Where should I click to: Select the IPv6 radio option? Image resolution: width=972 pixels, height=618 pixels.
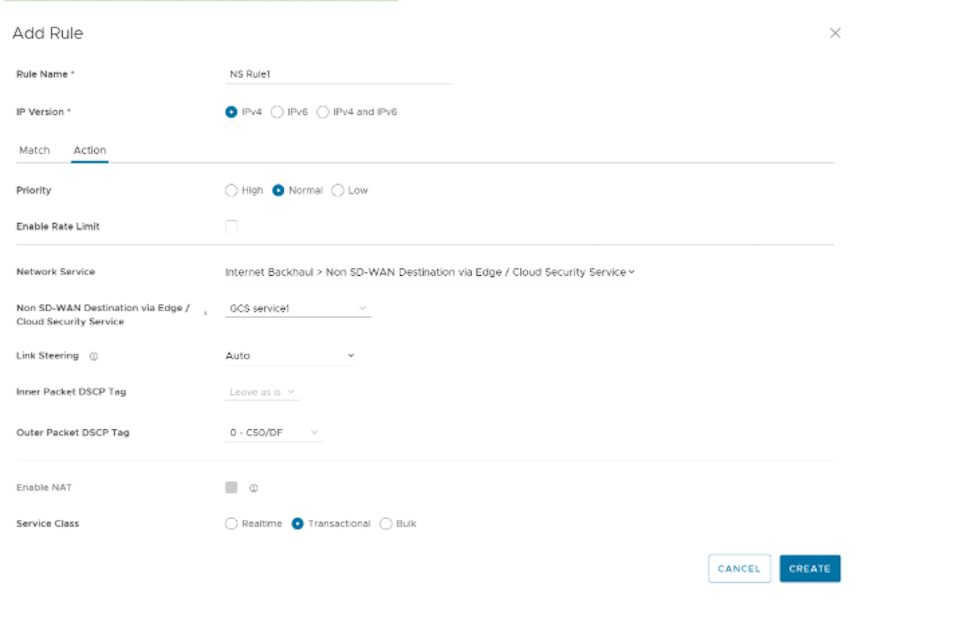pos(277,112)
